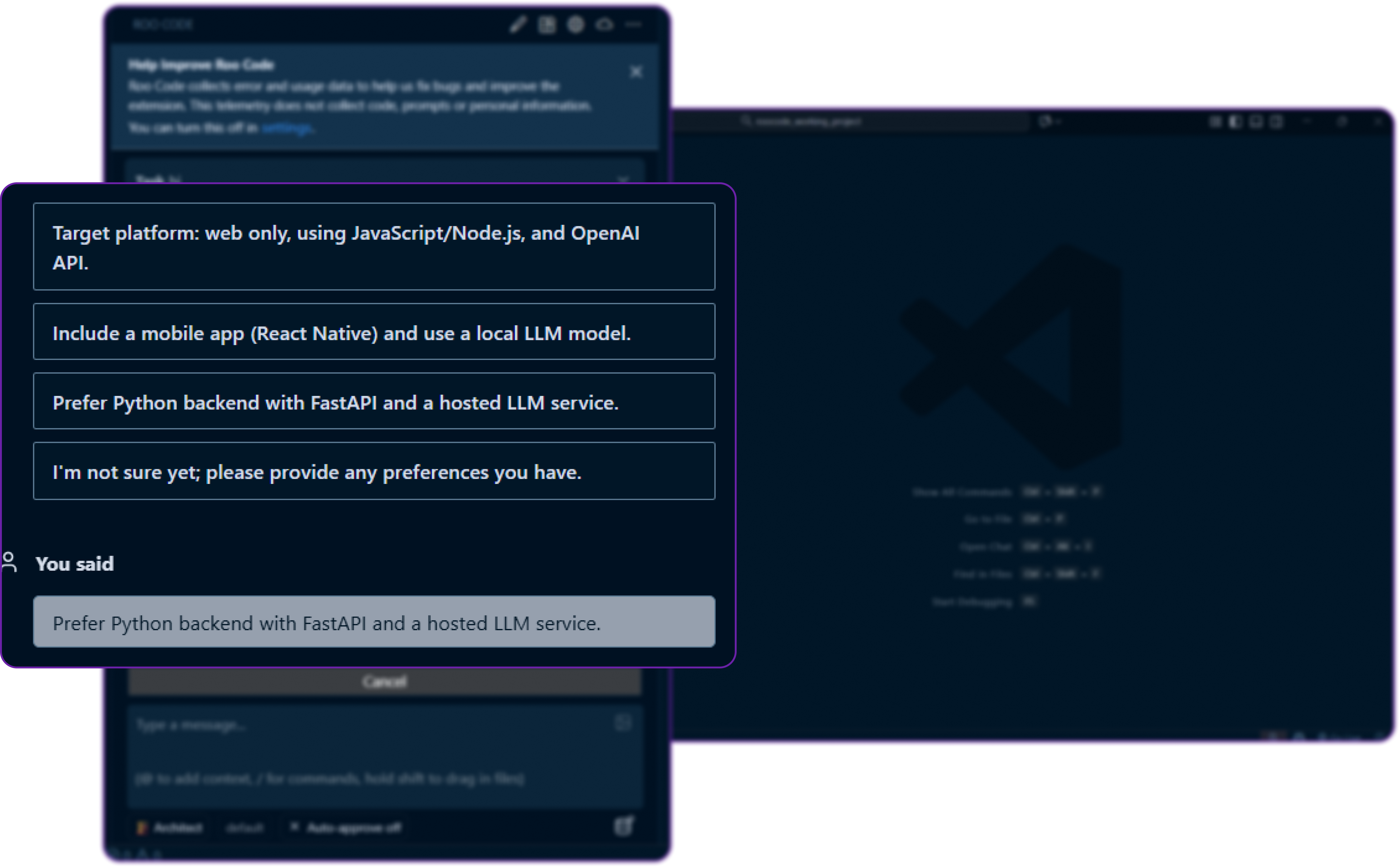1400x867 pixels.
Task: Open the settings link in telemetry banner
Action: click(x=287, y=128)
